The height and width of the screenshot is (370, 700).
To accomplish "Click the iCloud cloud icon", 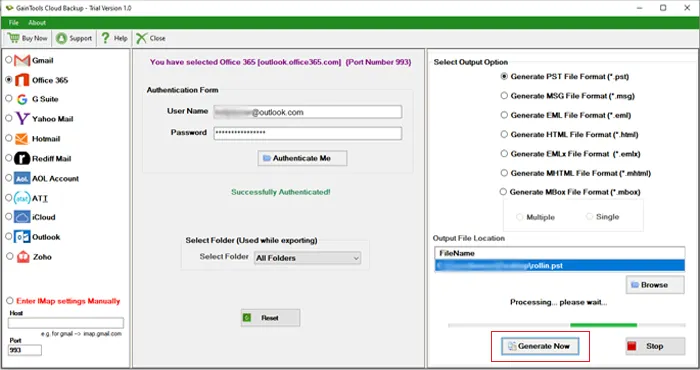I will (x=22, y=217).
